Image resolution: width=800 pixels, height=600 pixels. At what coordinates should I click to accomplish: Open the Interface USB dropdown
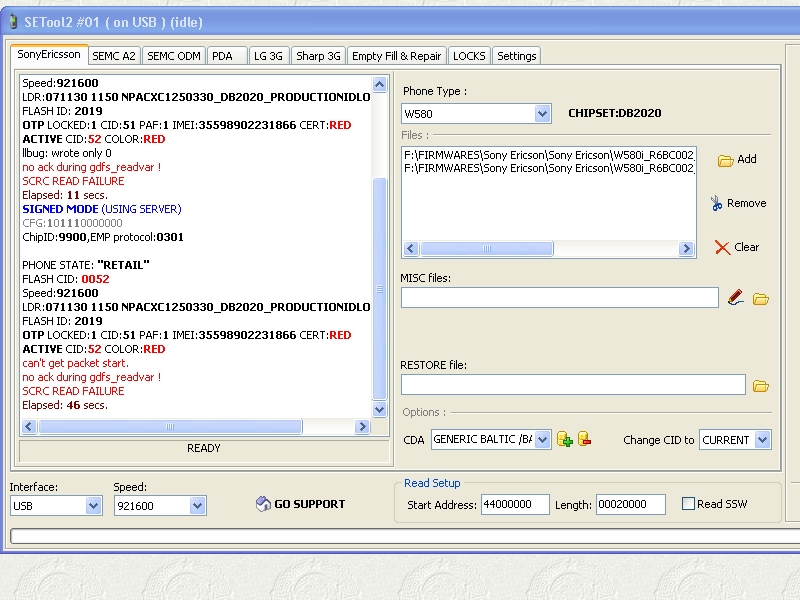(x=93, y=506)
